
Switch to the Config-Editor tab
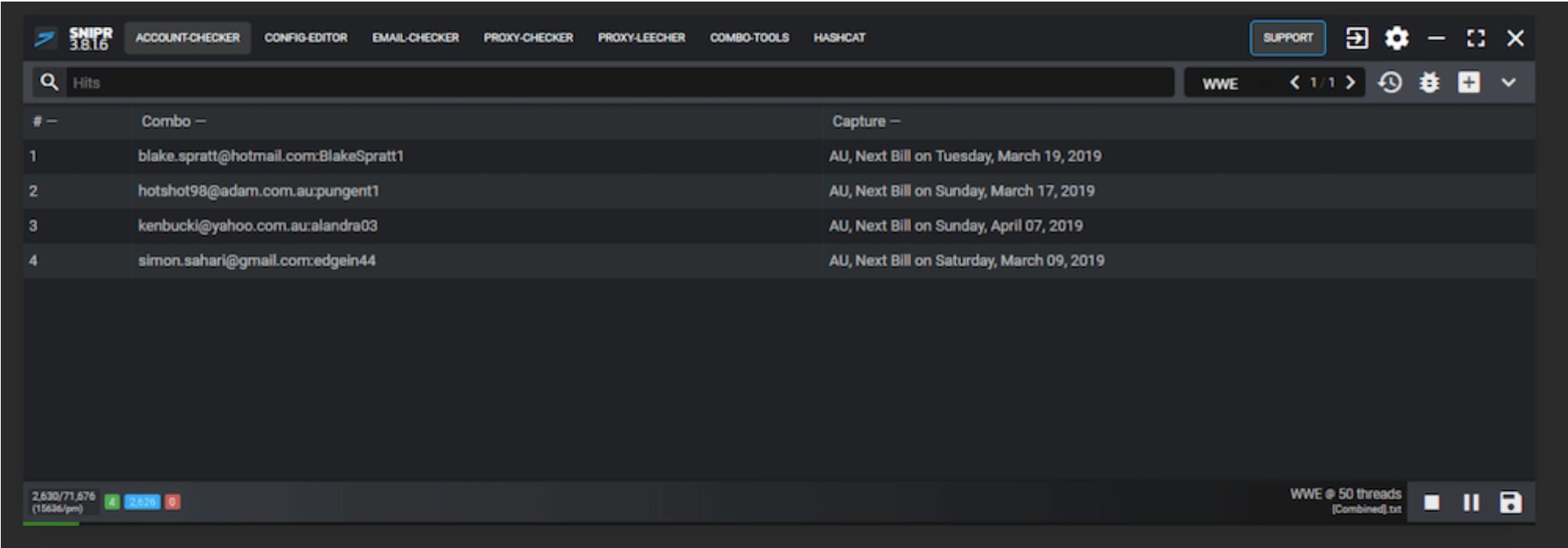pyautogui.click(x=305, y=37)
